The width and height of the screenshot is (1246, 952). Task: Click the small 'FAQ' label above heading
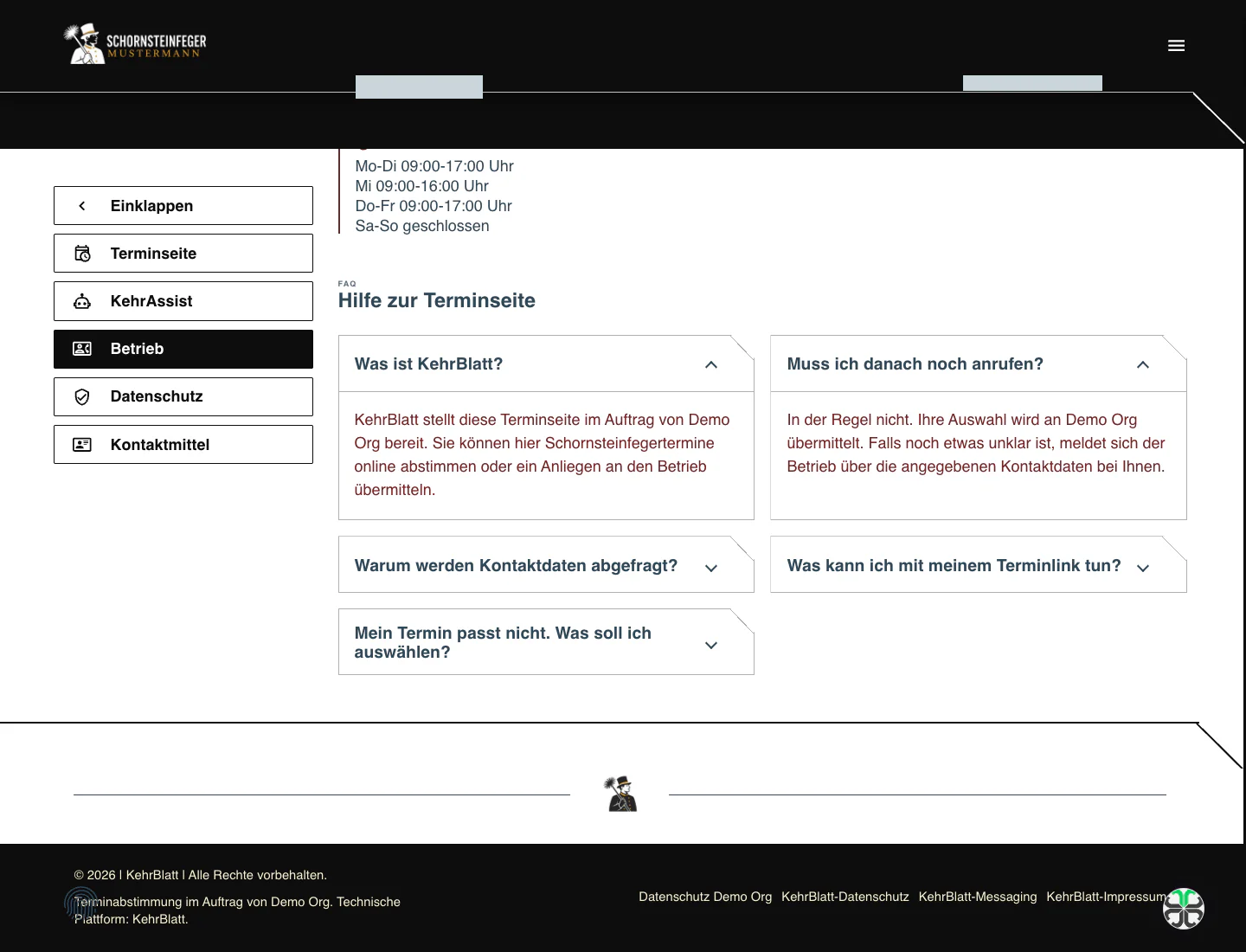(347, 284)
